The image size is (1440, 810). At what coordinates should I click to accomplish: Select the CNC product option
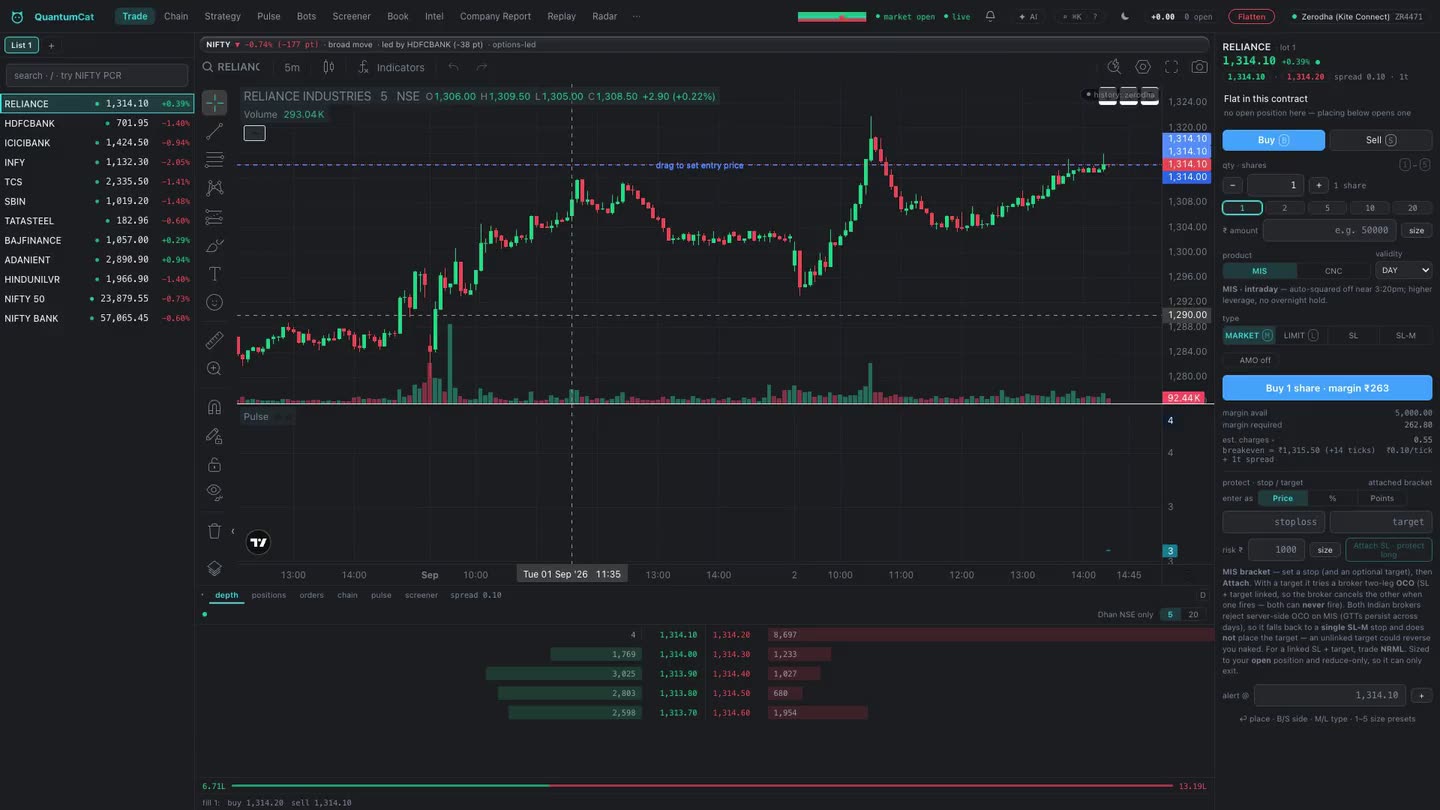point(1333,271)
